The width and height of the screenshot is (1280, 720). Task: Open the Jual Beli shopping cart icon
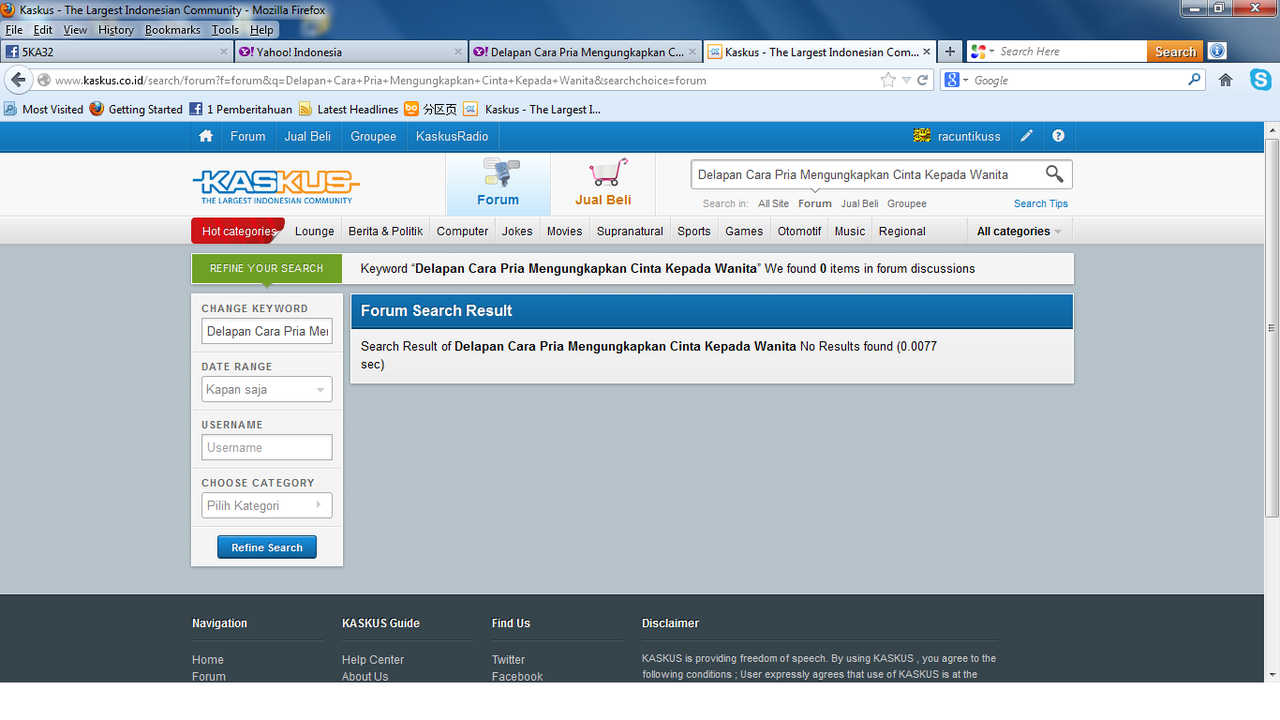tap(608, 172)
